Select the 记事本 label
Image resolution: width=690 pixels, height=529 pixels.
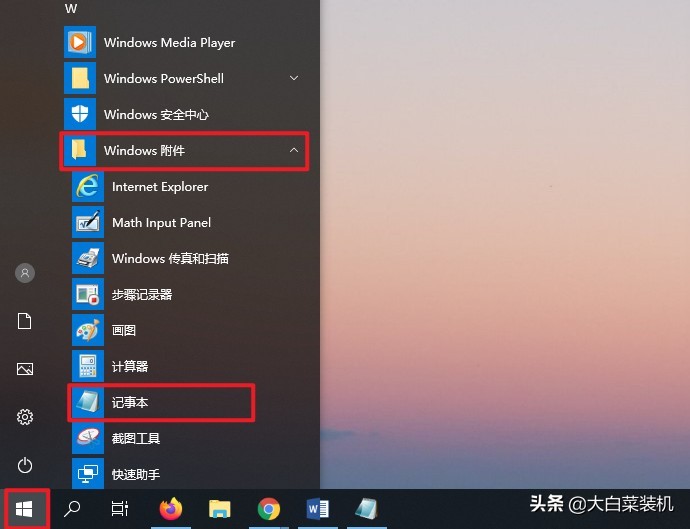tap(130, 403)
